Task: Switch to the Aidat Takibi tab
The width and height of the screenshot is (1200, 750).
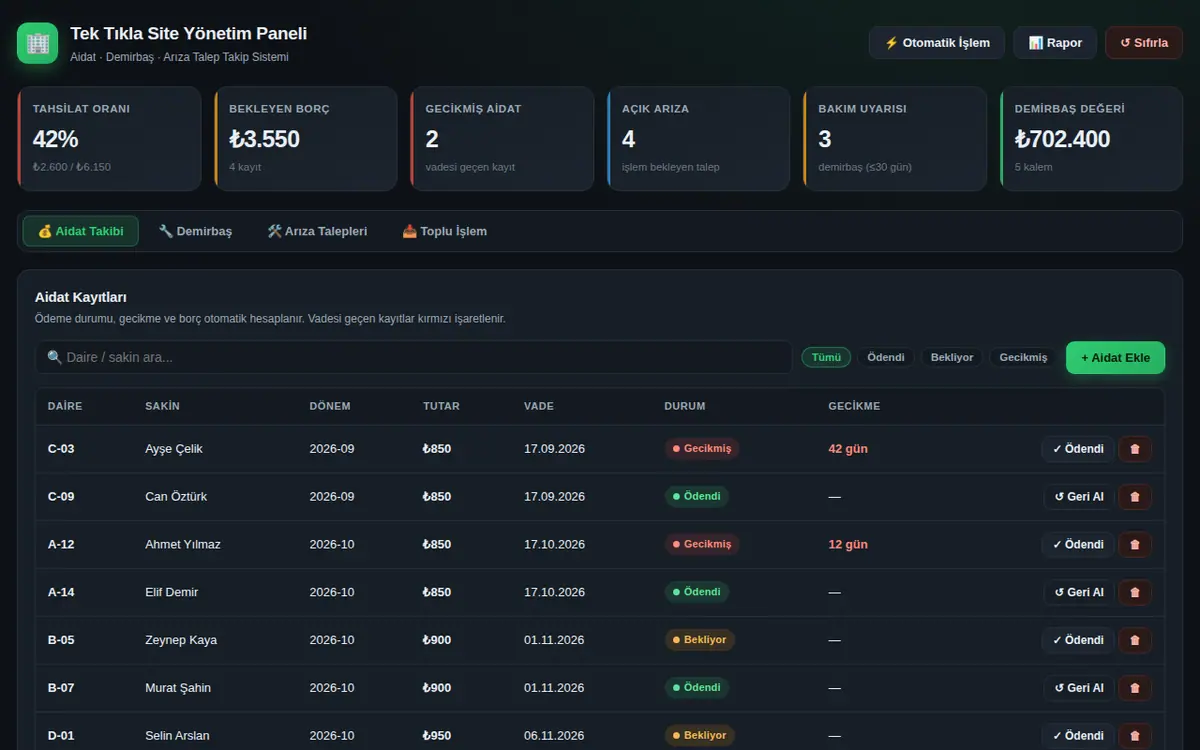Action: click(81, 231)
